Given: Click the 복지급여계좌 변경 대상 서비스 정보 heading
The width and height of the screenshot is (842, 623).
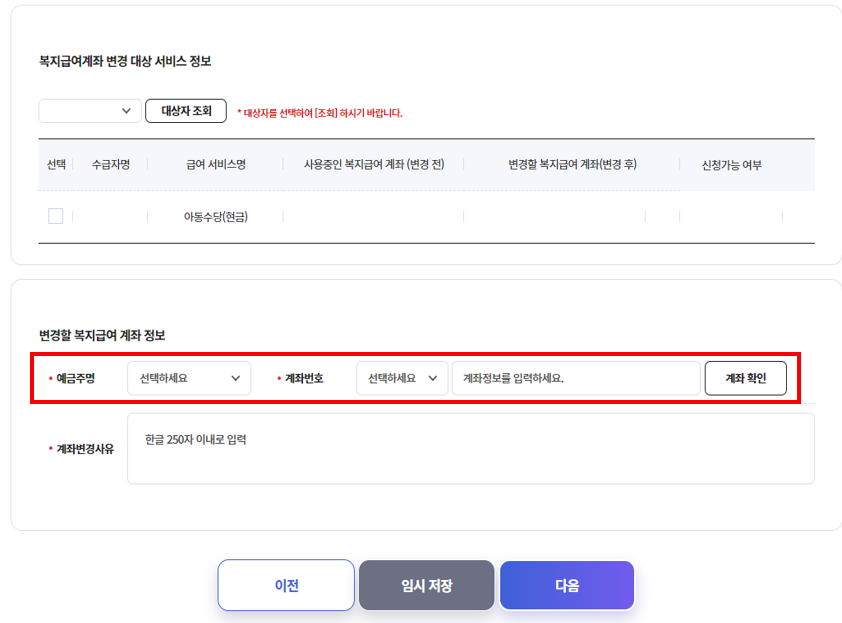Looking at the screenshot, I should (x=125, y=61).
